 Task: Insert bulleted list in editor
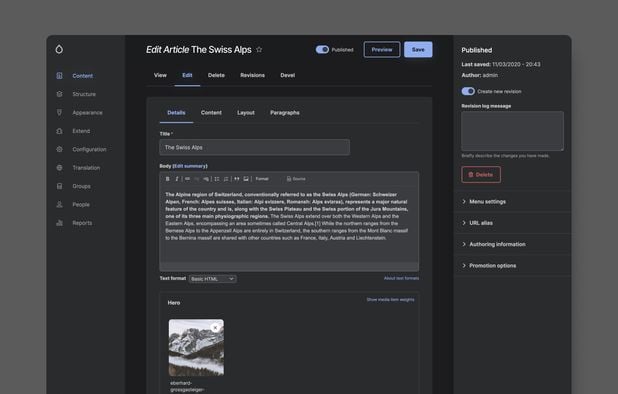[217, 179]
